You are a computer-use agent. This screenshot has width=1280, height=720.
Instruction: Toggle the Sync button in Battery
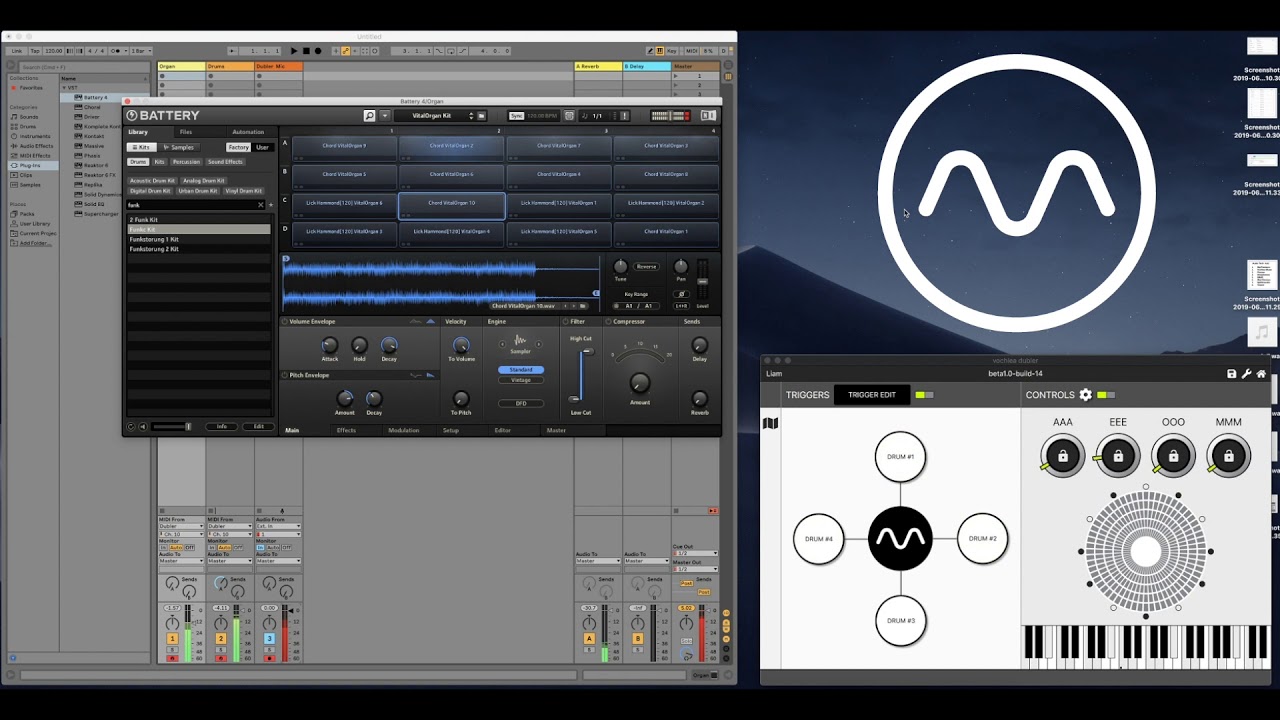(x=516, y=116)
